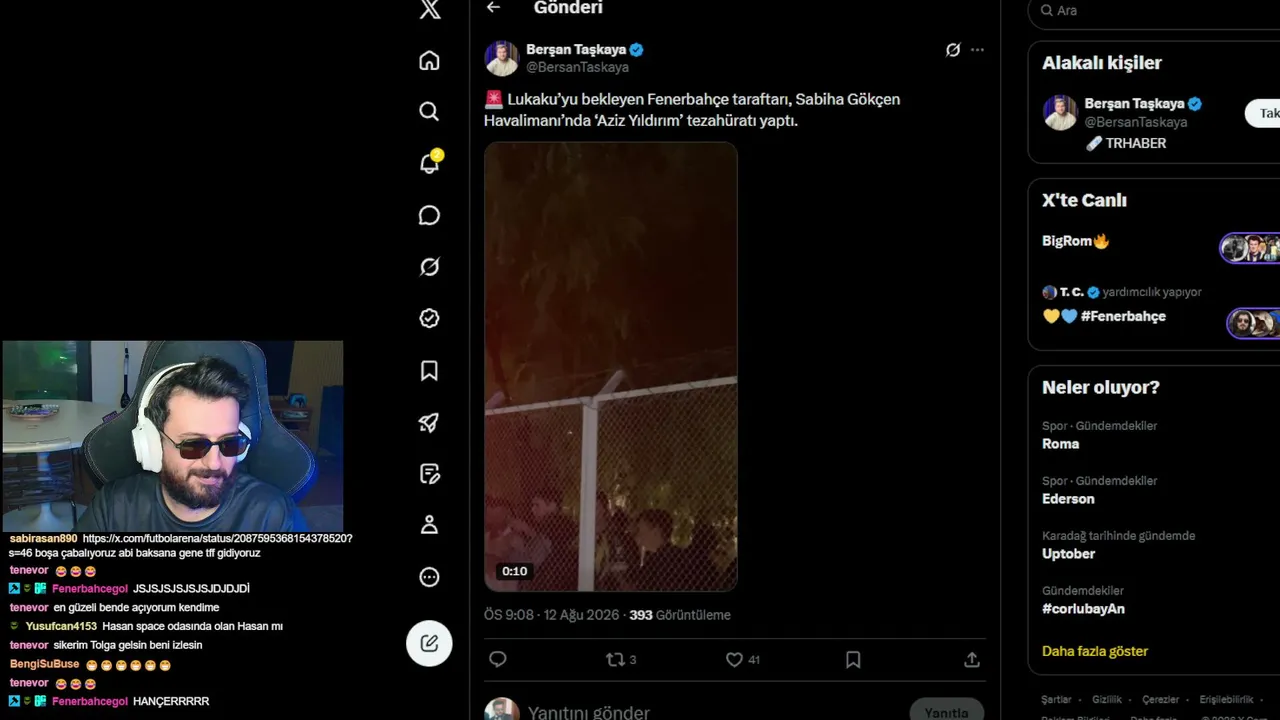Go to the Home feed icon
Image resolution: width=1280 pixels, height=720 pixels.
(429, 60)
